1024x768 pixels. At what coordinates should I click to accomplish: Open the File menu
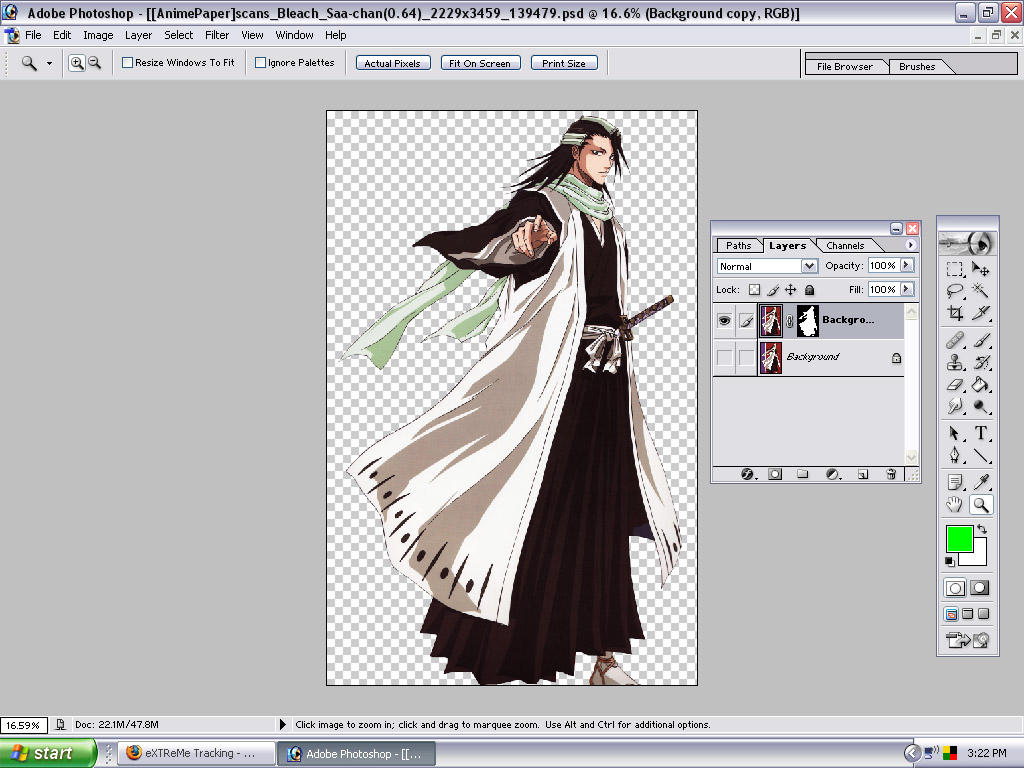click(33, 35)
